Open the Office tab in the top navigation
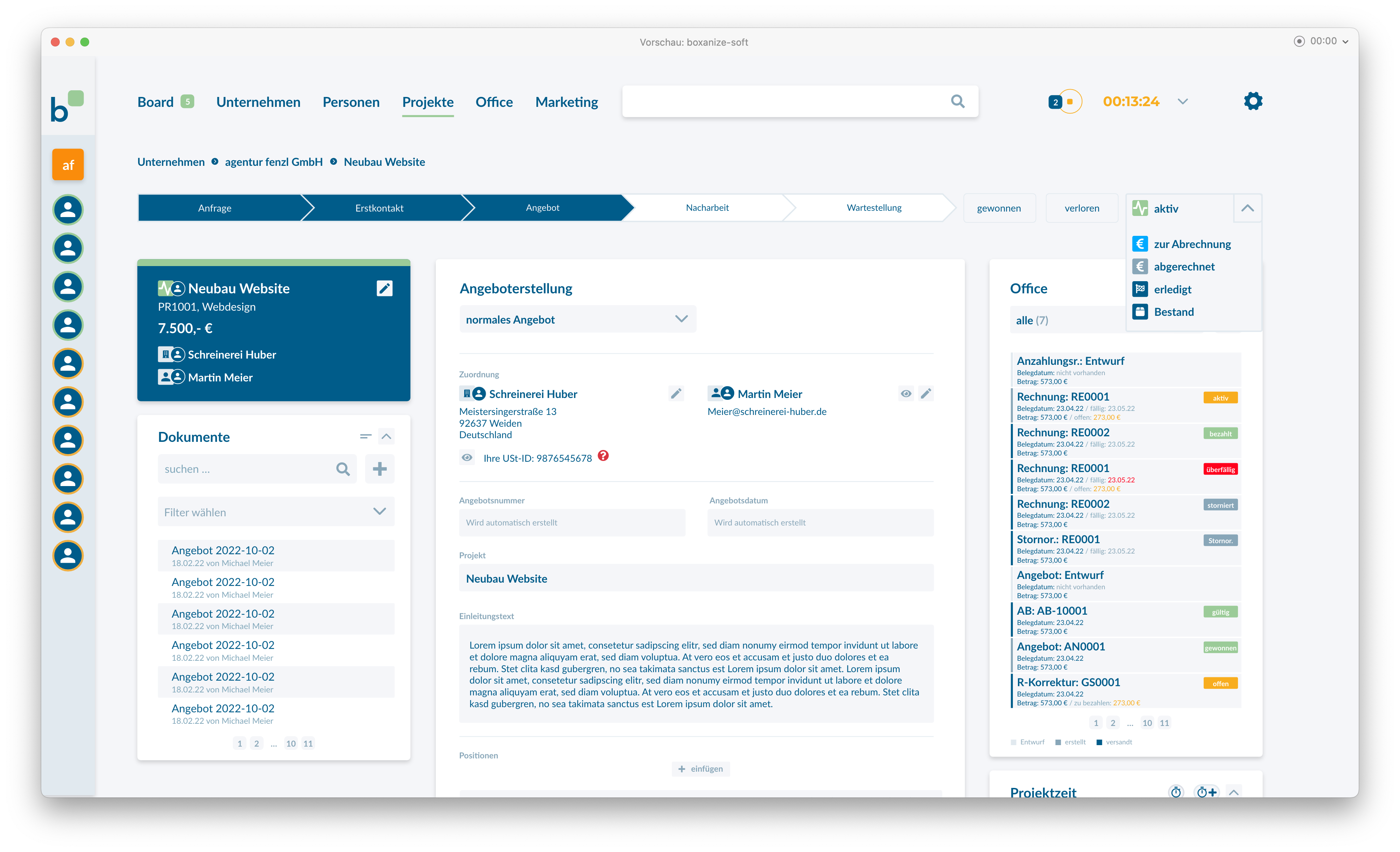The image size is (1400, 852). [494, 102]
